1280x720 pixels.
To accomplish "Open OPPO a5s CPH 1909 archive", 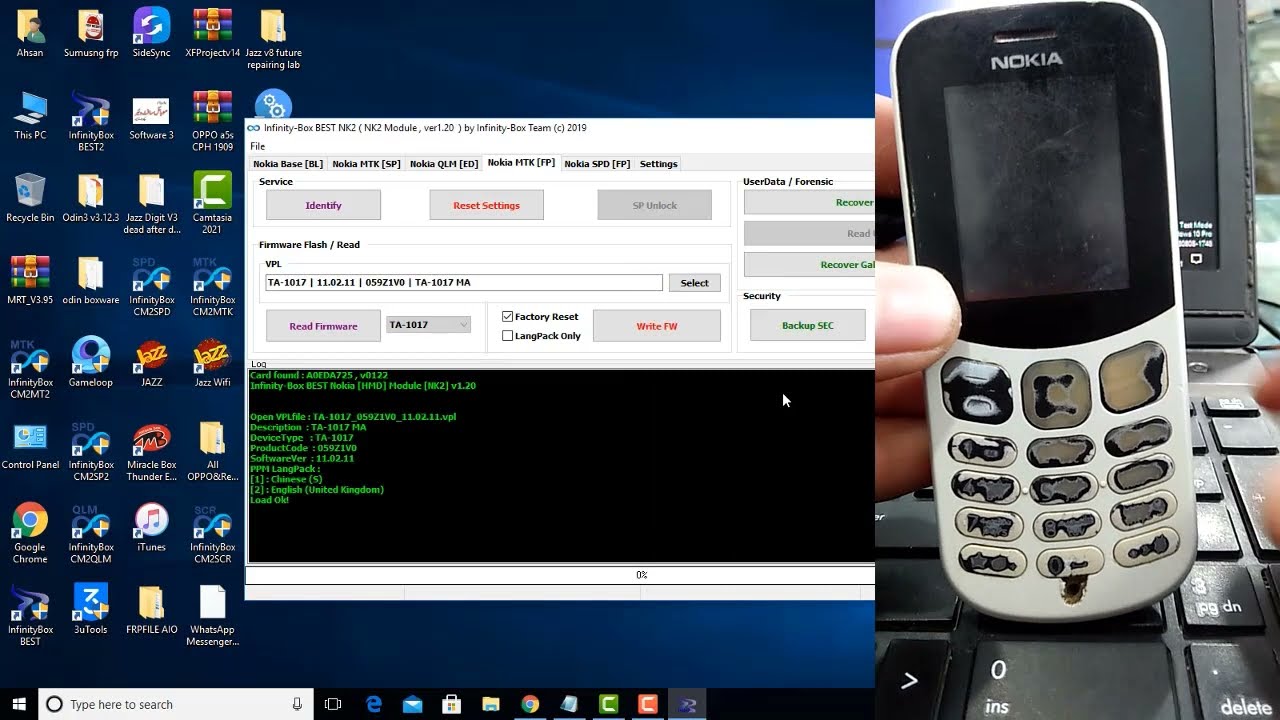I will coord(212,121).
